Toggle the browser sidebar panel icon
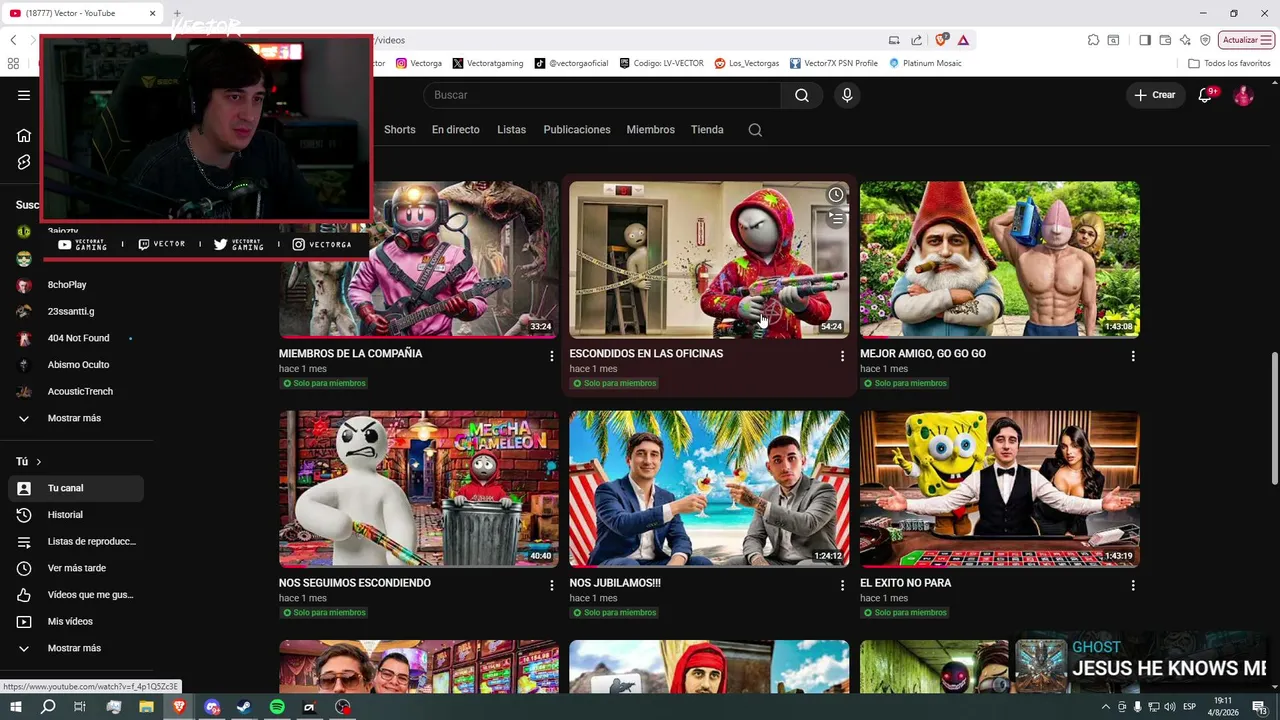The width and height of the screenshot is (1280, 720). pos(1145,40)
